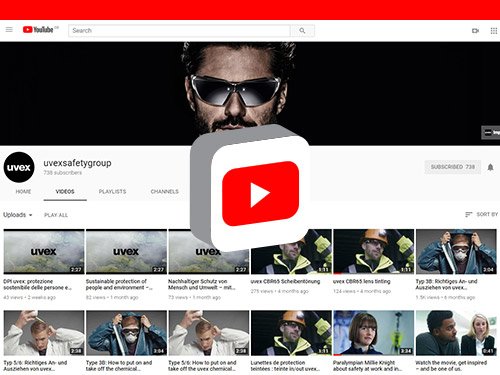Click the magnifying glass search button
500x375 pixels.
tap(302, 30)
